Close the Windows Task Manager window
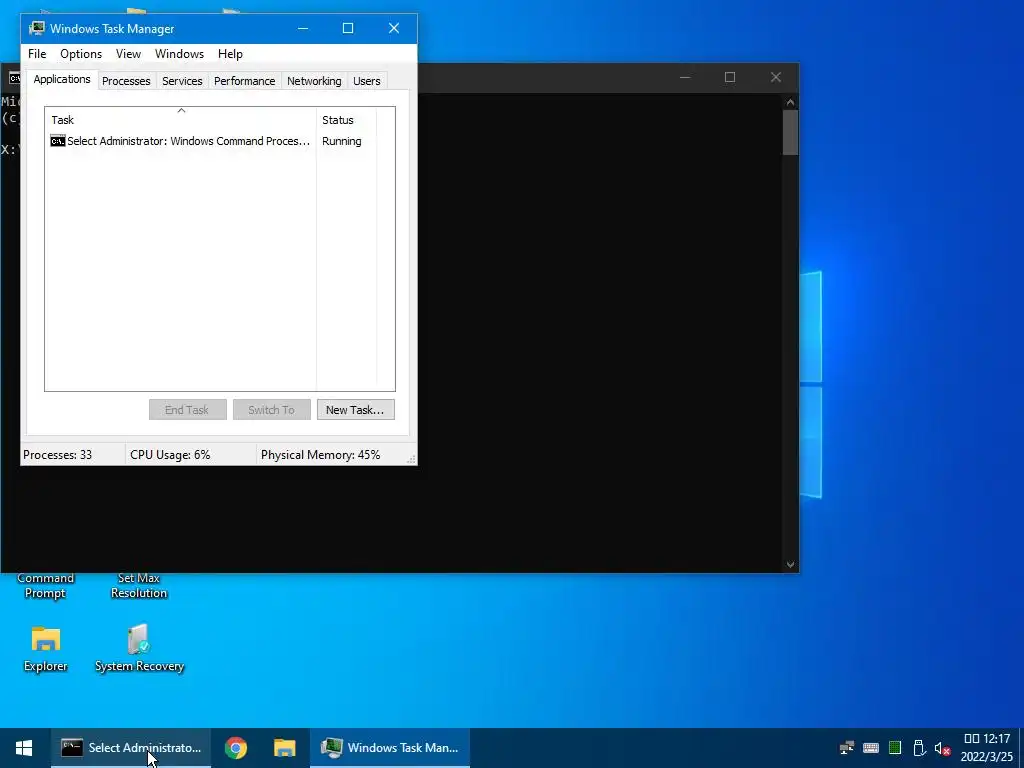 point(394,28)
